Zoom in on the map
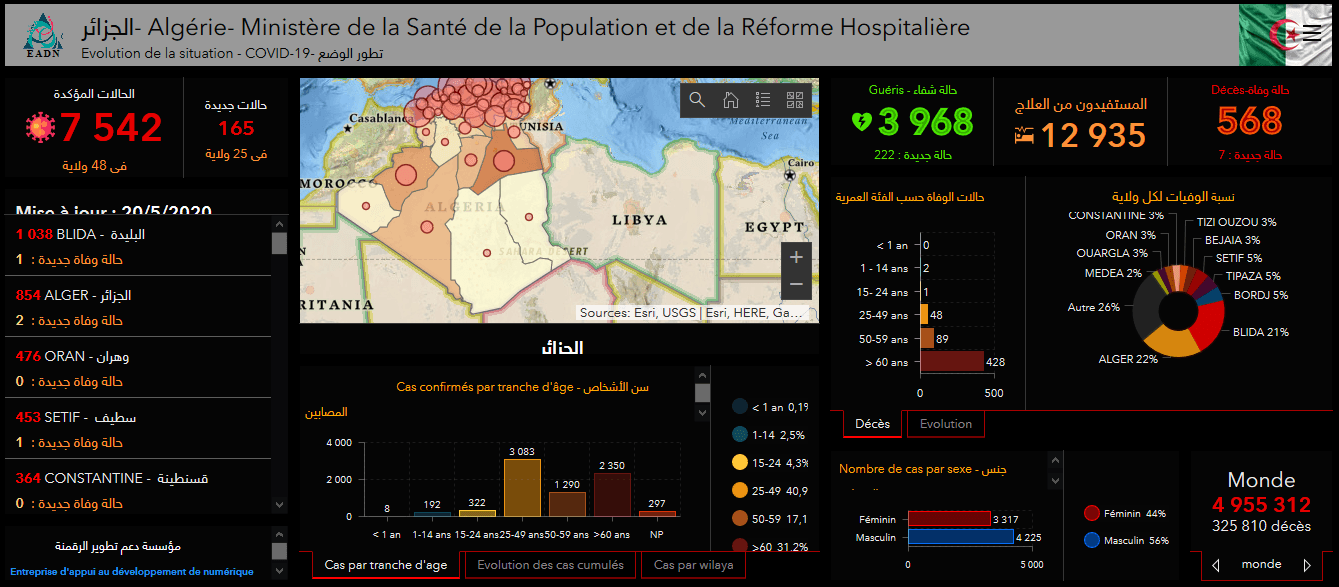 tap(796, 257)
